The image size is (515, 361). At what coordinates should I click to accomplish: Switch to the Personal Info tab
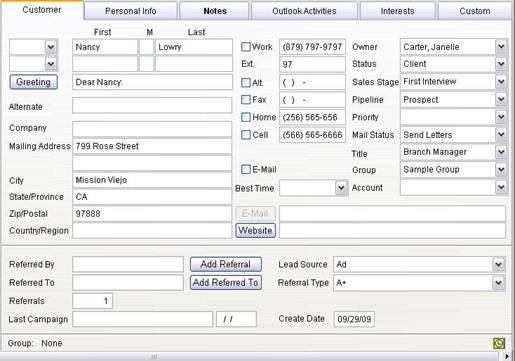tap(130, 11)
